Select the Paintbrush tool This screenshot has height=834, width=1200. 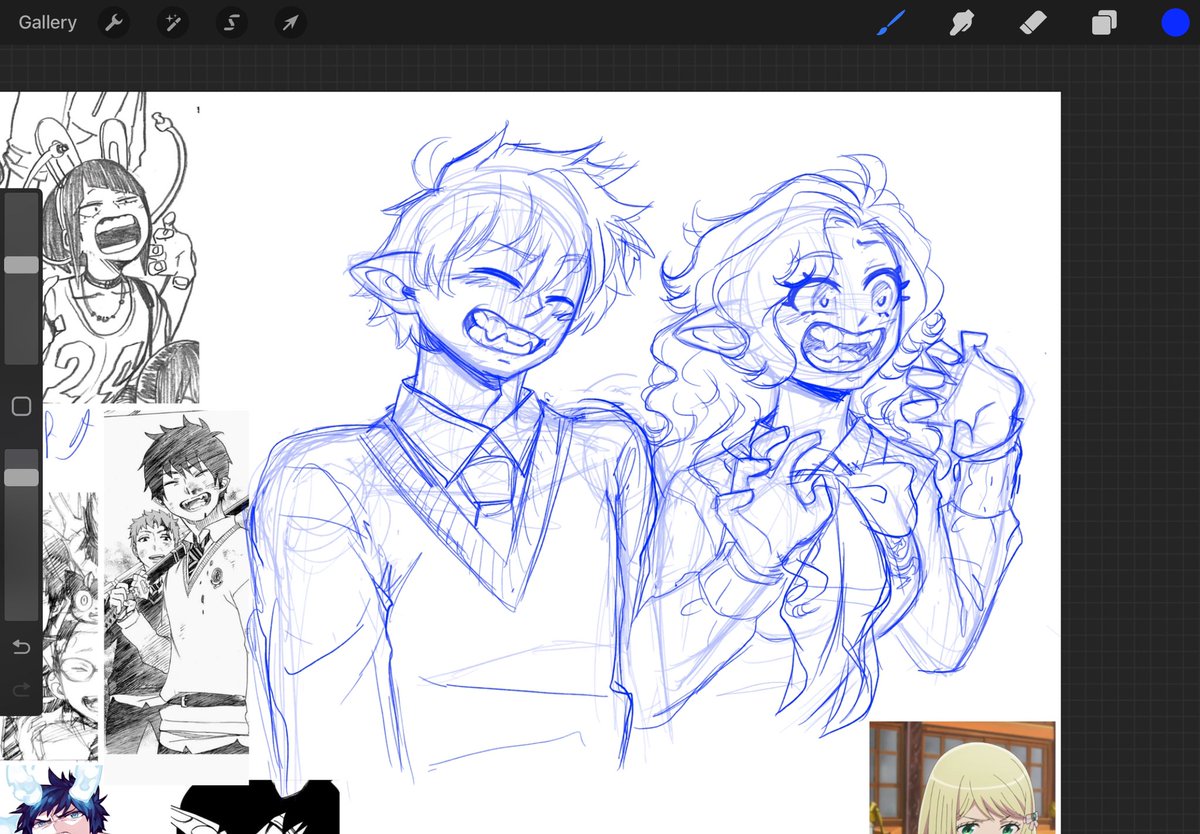[890, 22]
